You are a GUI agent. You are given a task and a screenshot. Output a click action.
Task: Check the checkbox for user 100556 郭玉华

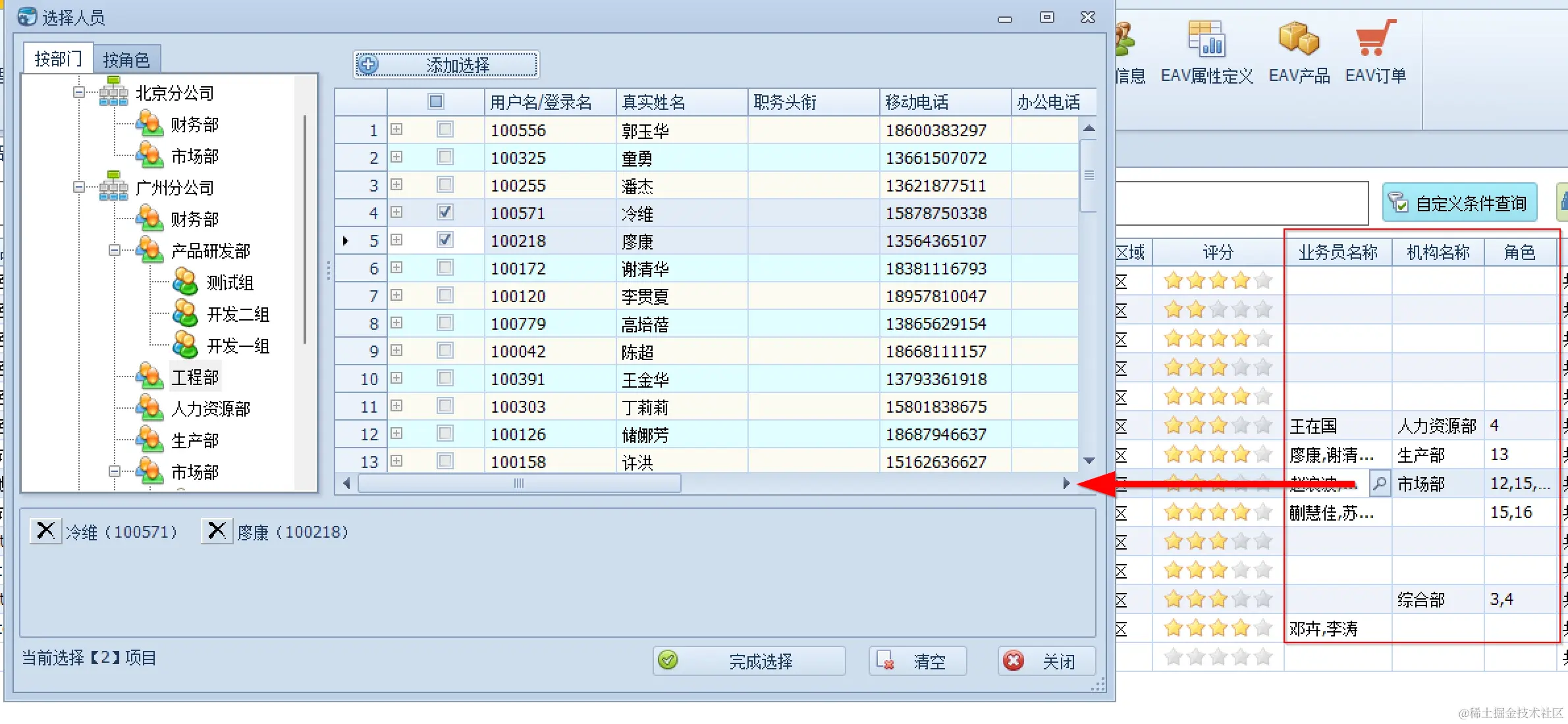445,130
